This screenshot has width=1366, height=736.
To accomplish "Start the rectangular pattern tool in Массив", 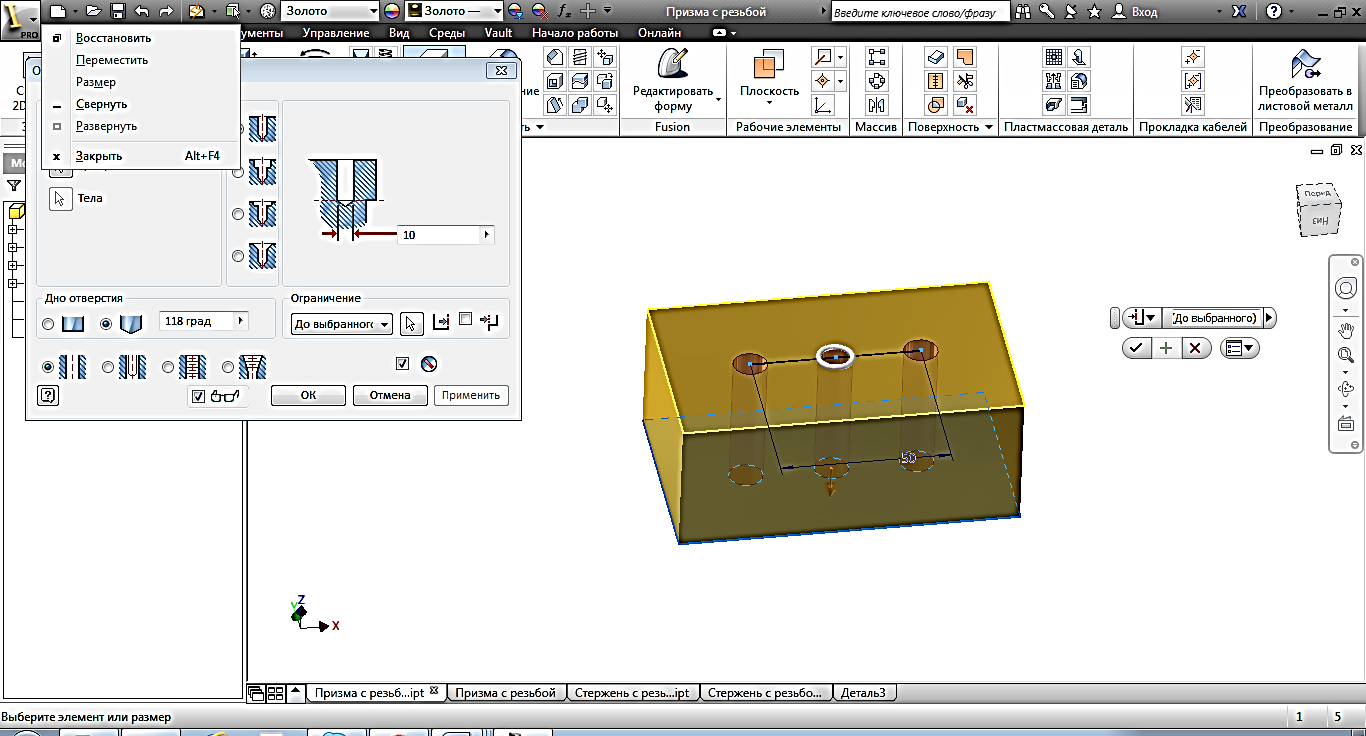I will pos(877,58).
